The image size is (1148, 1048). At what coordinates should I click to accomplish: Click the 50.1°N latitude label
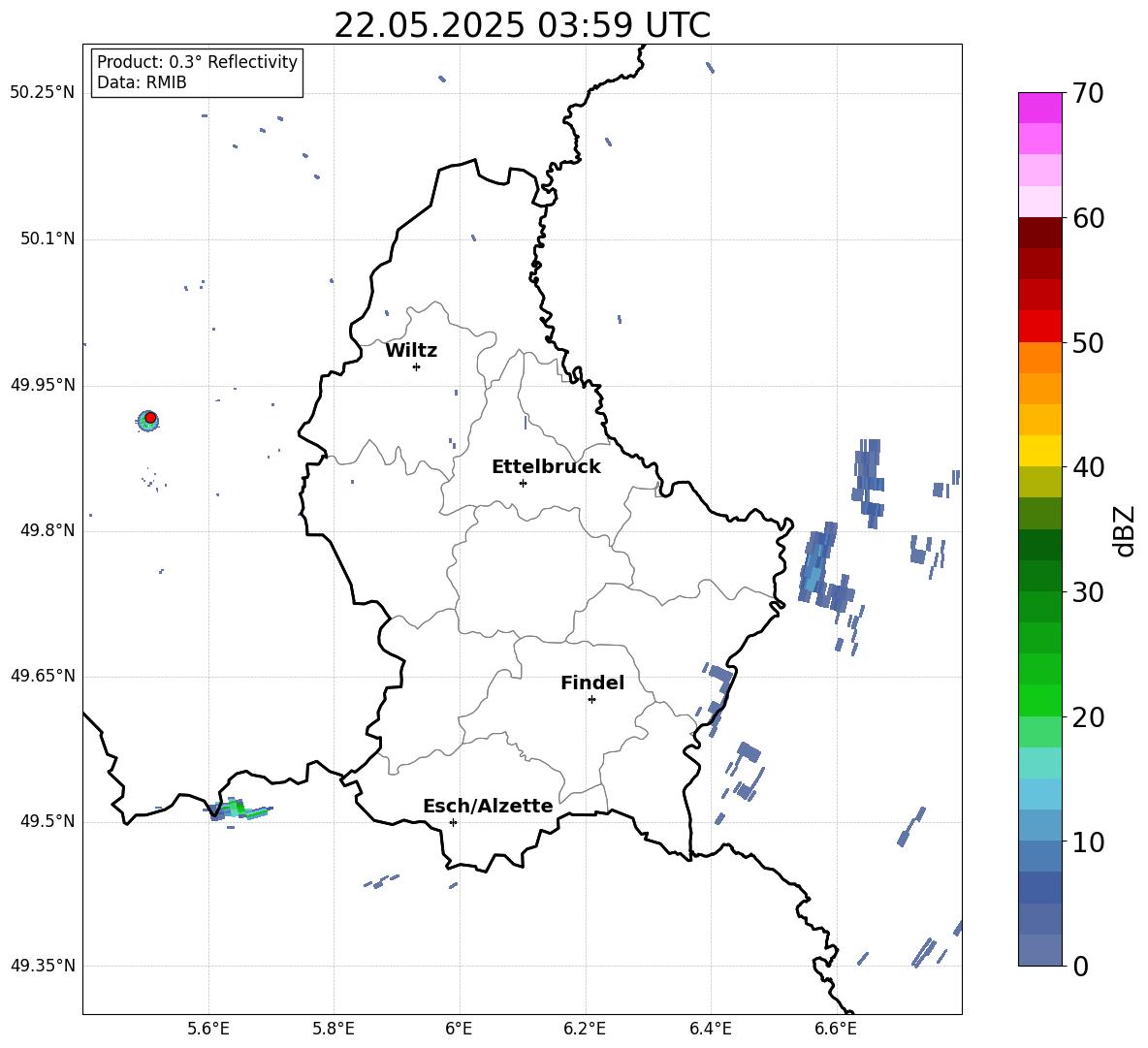point(47,239)
